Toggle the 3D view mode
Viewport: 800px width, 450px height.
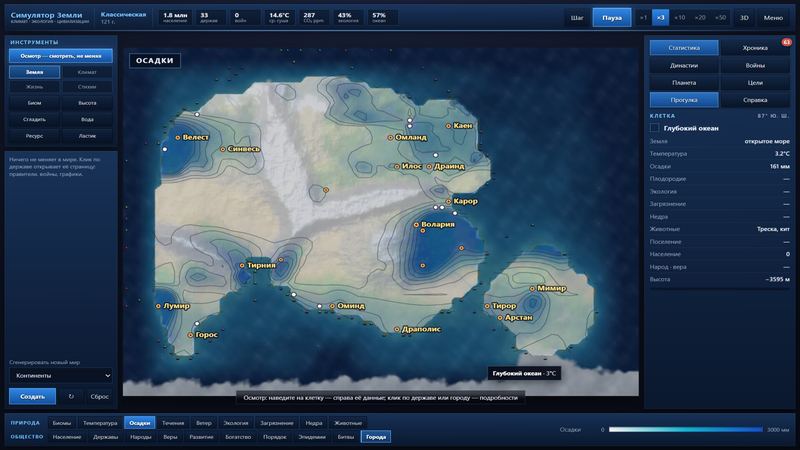(744, 18)
